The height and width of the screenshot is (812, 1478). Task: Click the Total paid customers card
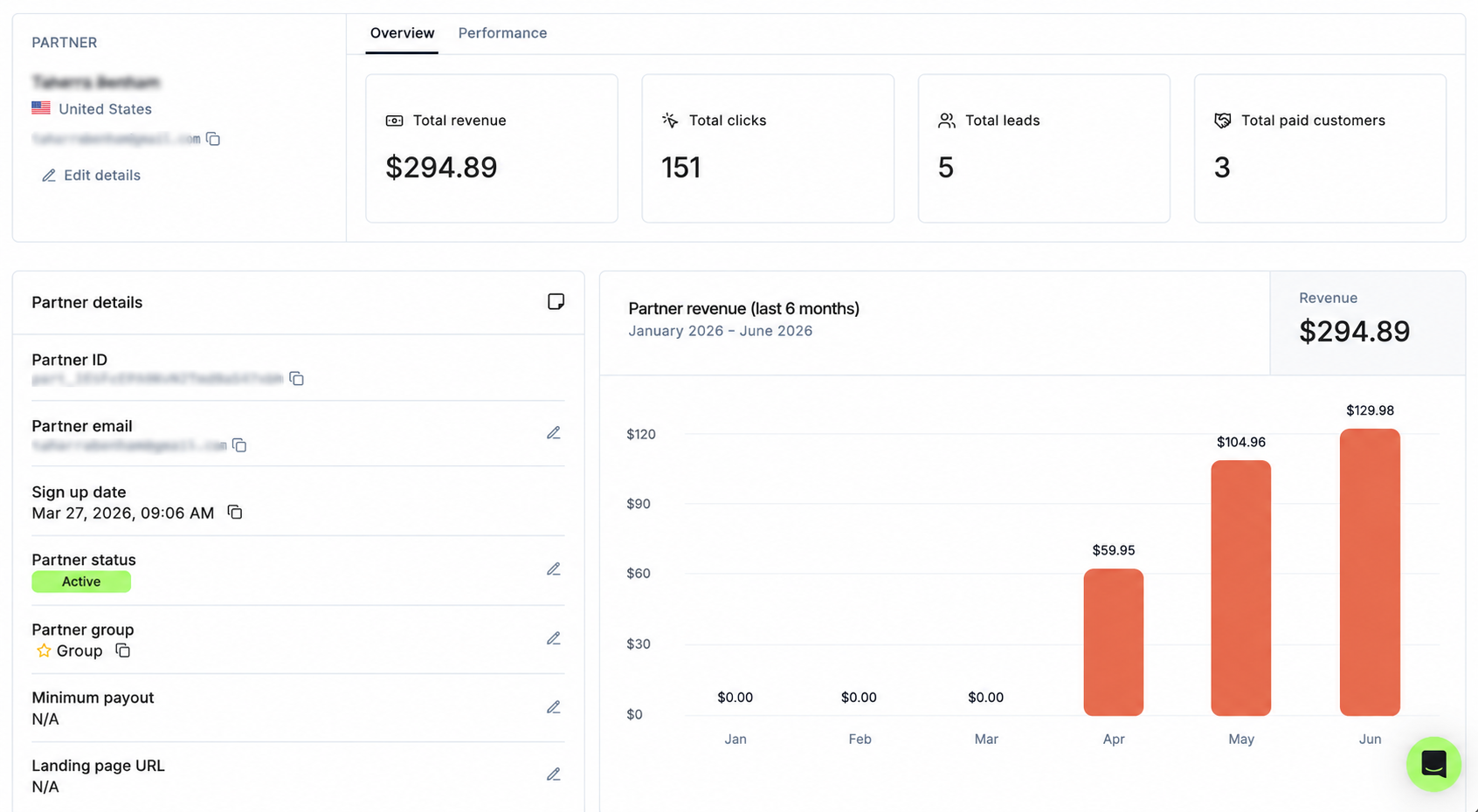pyautogui.click(x=1320, y=148)
